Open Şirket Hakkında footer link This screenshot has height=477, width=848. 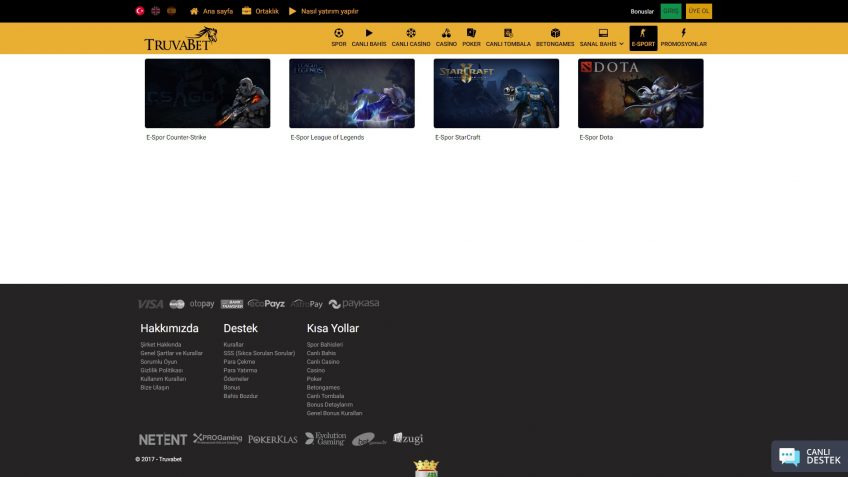click(x=161, y=344)
